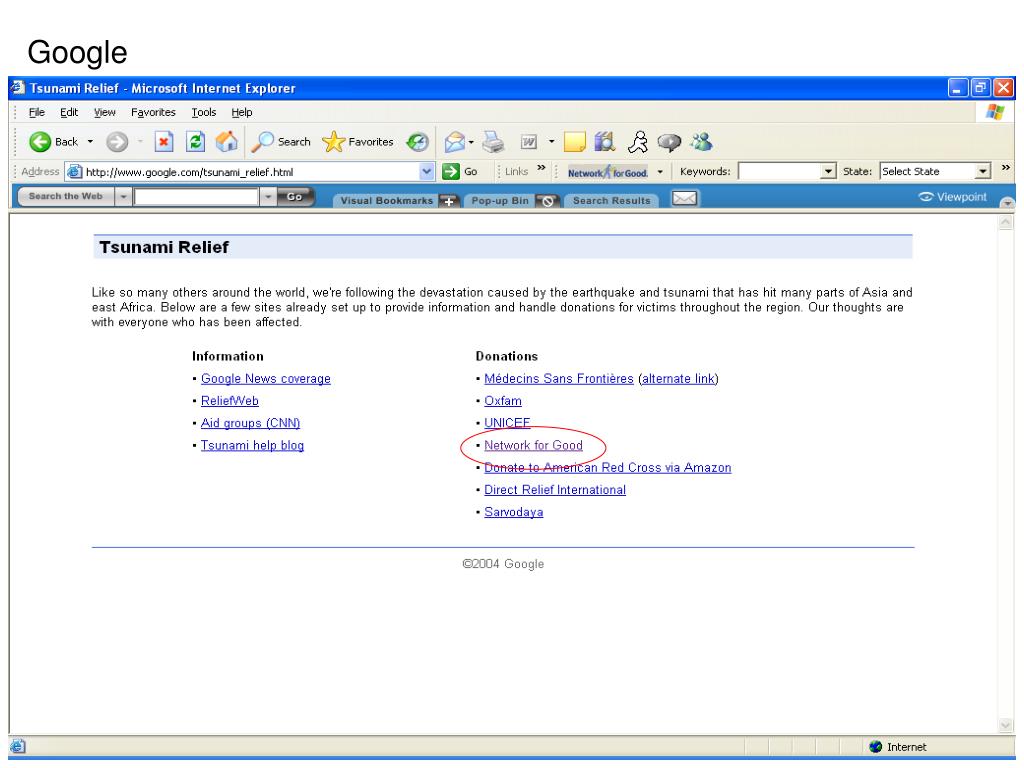Click the Network for Good toolbar logo
Screen dimensions: 1024x768
(x=607, y=172)
